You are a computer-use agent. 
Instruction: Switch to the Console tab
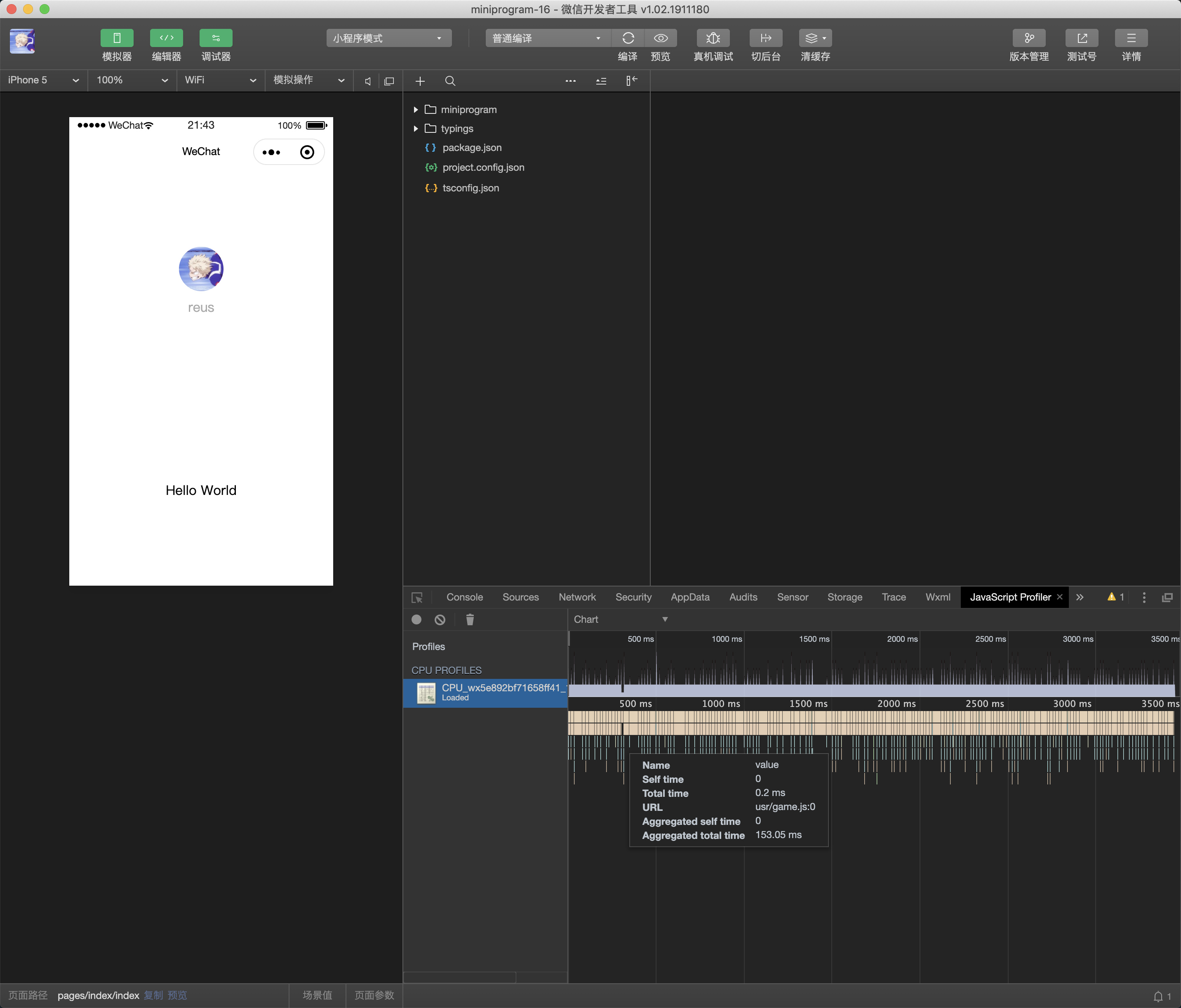coord(465,597)
